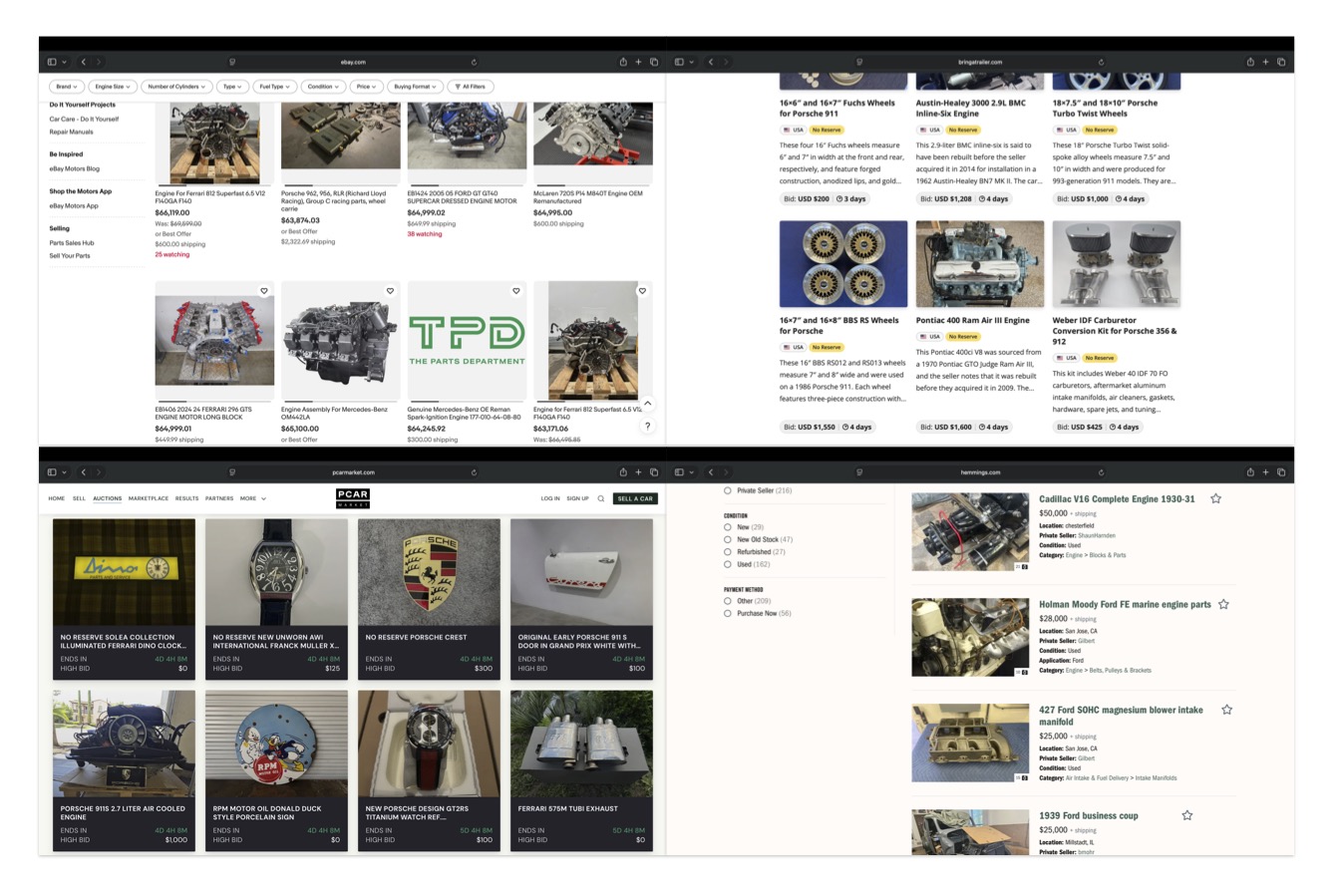Screen dimensions: 1333x896
Task: Reload the pcarmarket.com page
Action: coord(474,472)
